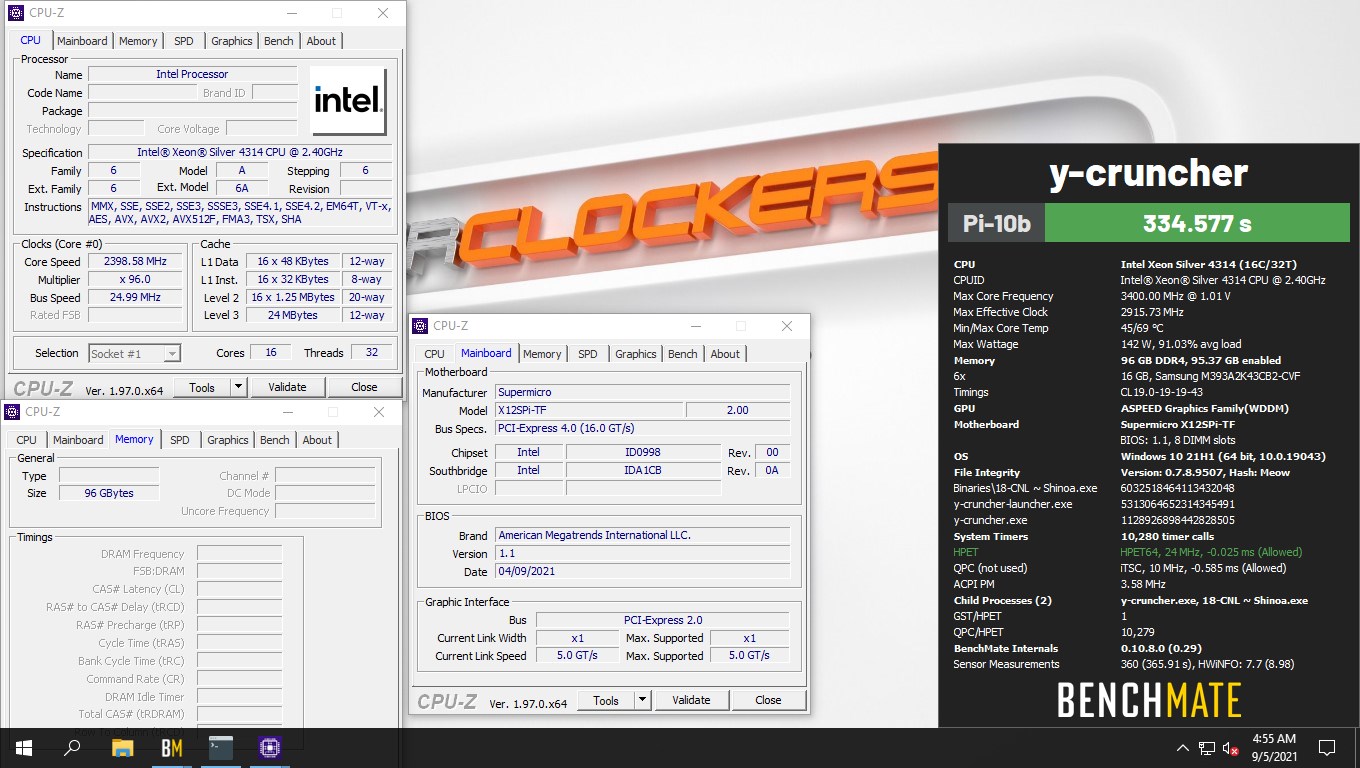Open notification center icon

click(x=1327, y=747)
